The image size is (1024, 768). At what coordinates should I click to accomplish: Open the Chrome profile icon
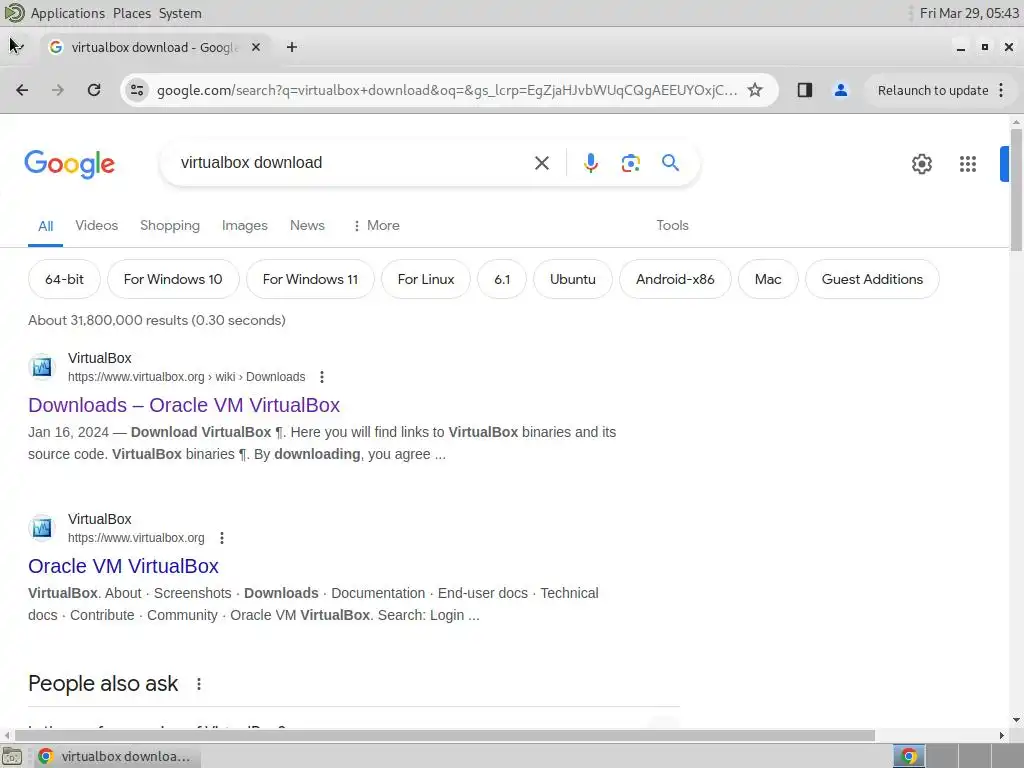[x=841, y=90]
